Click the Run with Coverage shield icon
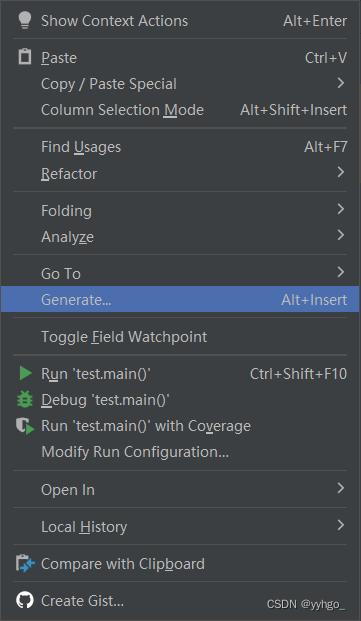 click(25, 426)
